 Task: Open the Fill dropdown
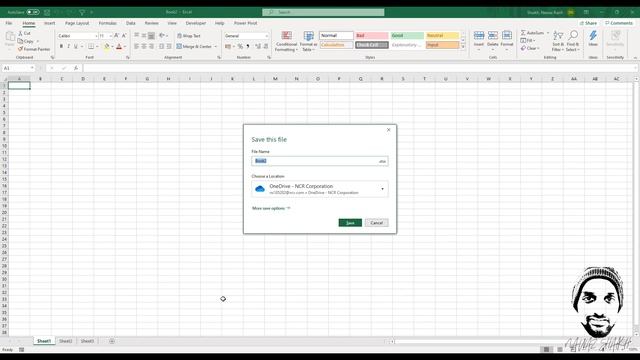point(528,40)
